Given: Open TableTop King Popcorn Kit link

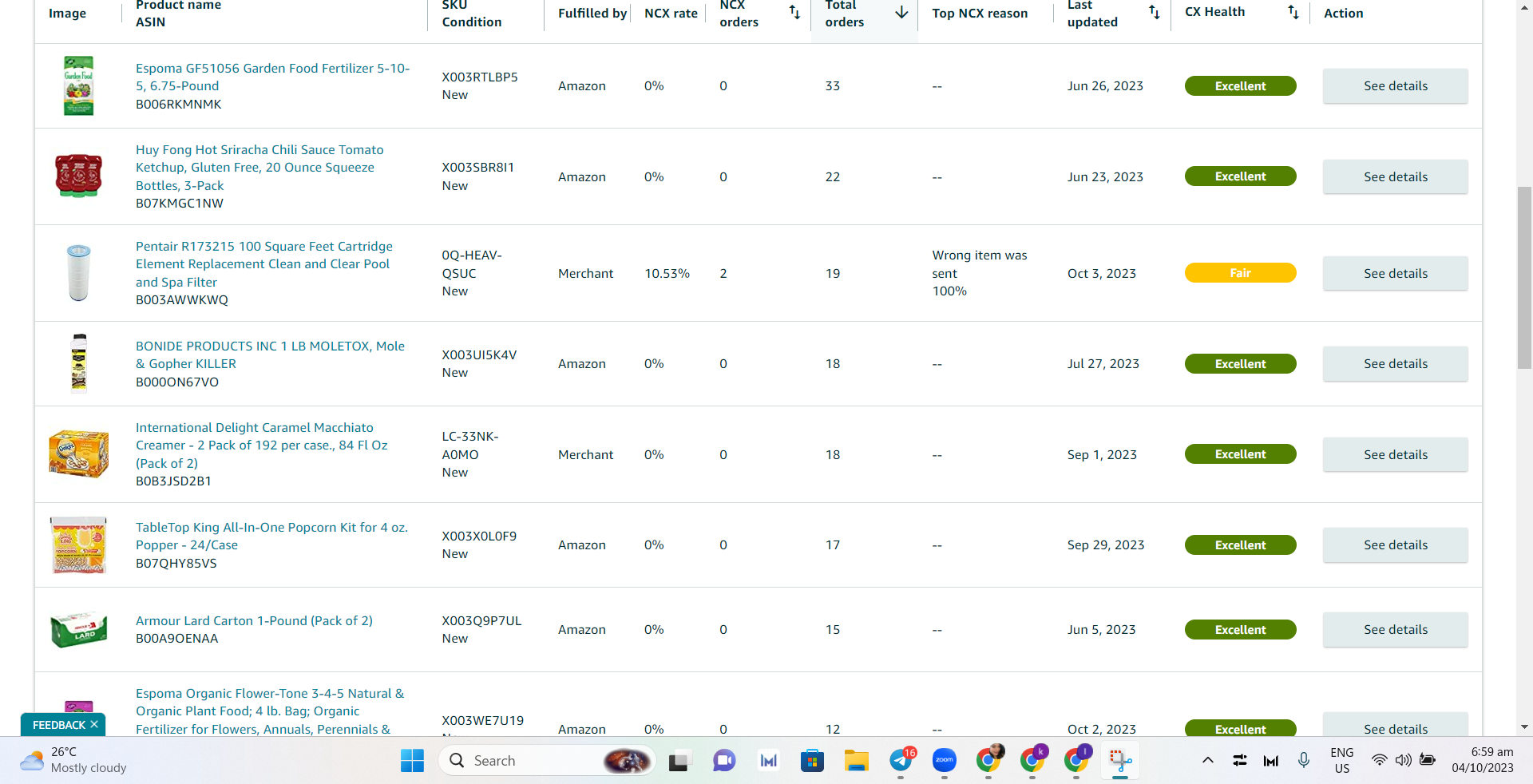Looking at the screenshot, I should pyautogui.click(x=271, y=537).
